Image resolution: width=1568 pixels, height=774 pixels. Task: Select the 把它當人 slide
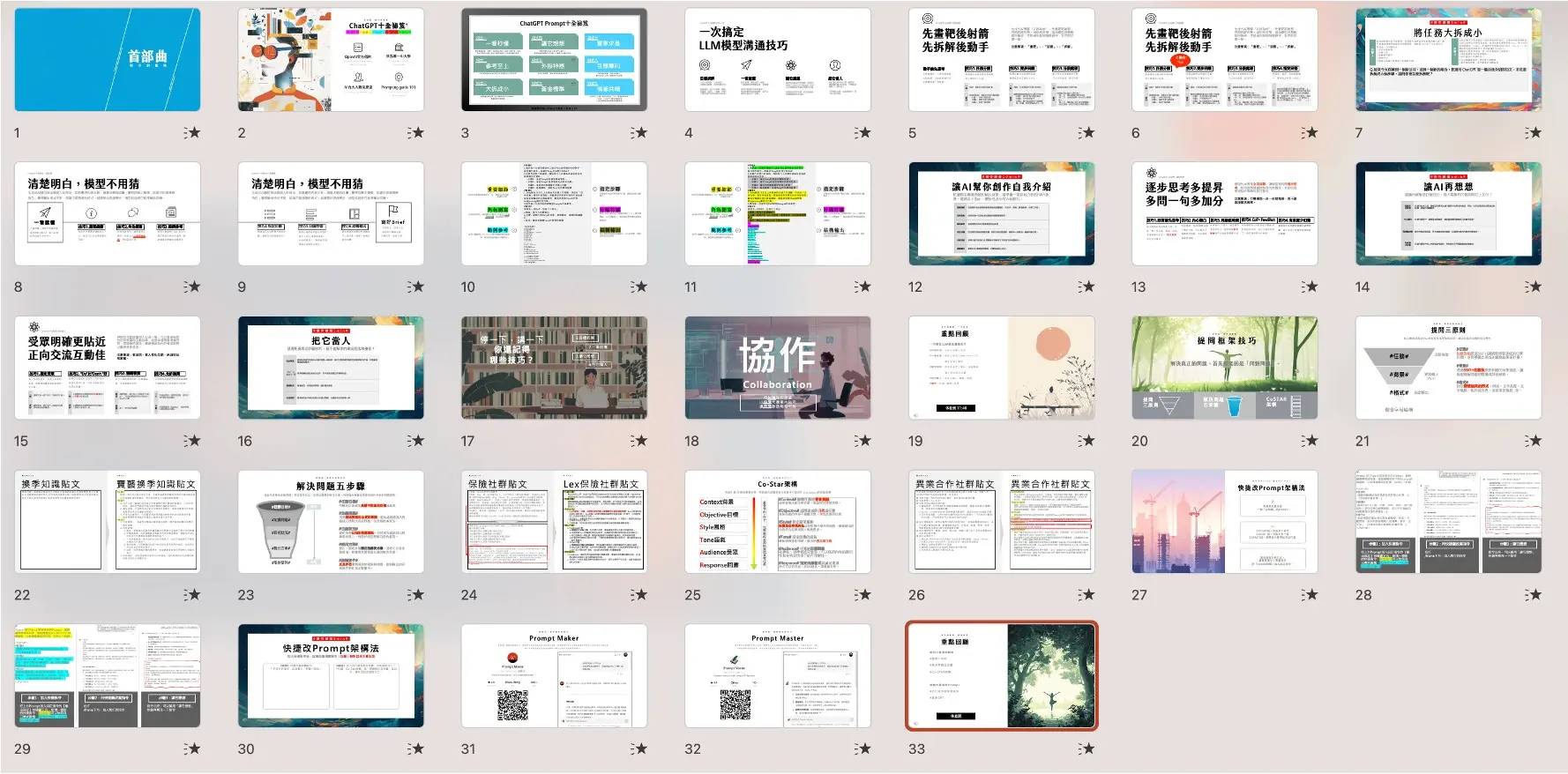click(x=331, y=368)
